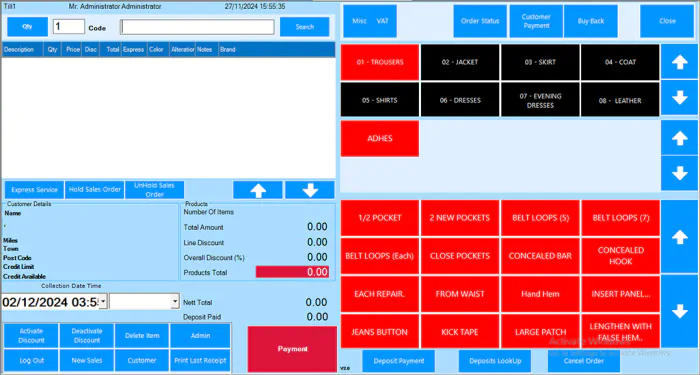
Task: Add the 1/2 POCKET alteration
Action: 380,218
